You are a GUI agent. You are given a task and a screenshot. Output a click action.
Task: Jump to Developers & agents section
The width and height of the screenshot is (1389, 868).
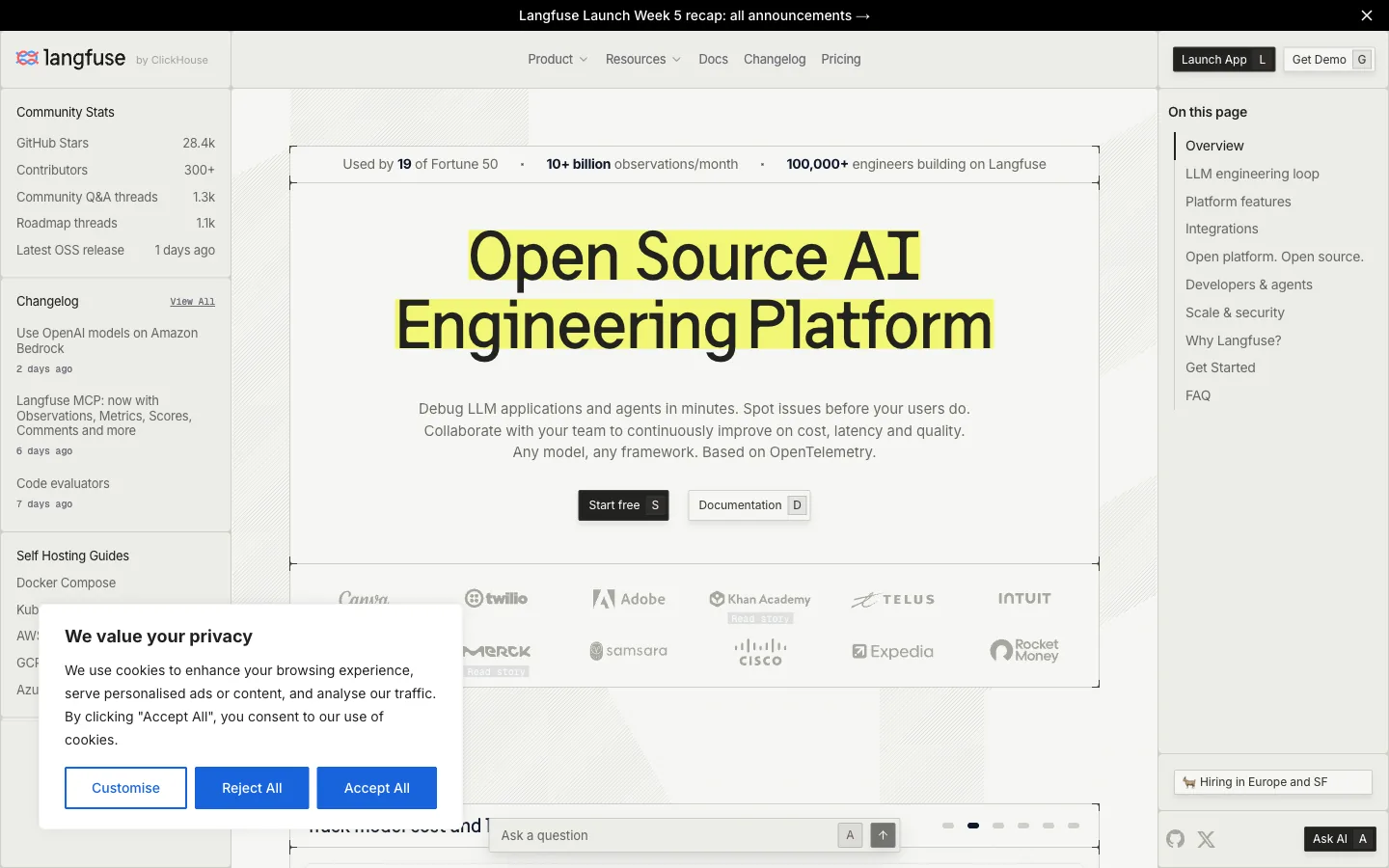pyautogui.click(x=1248, y=285)
